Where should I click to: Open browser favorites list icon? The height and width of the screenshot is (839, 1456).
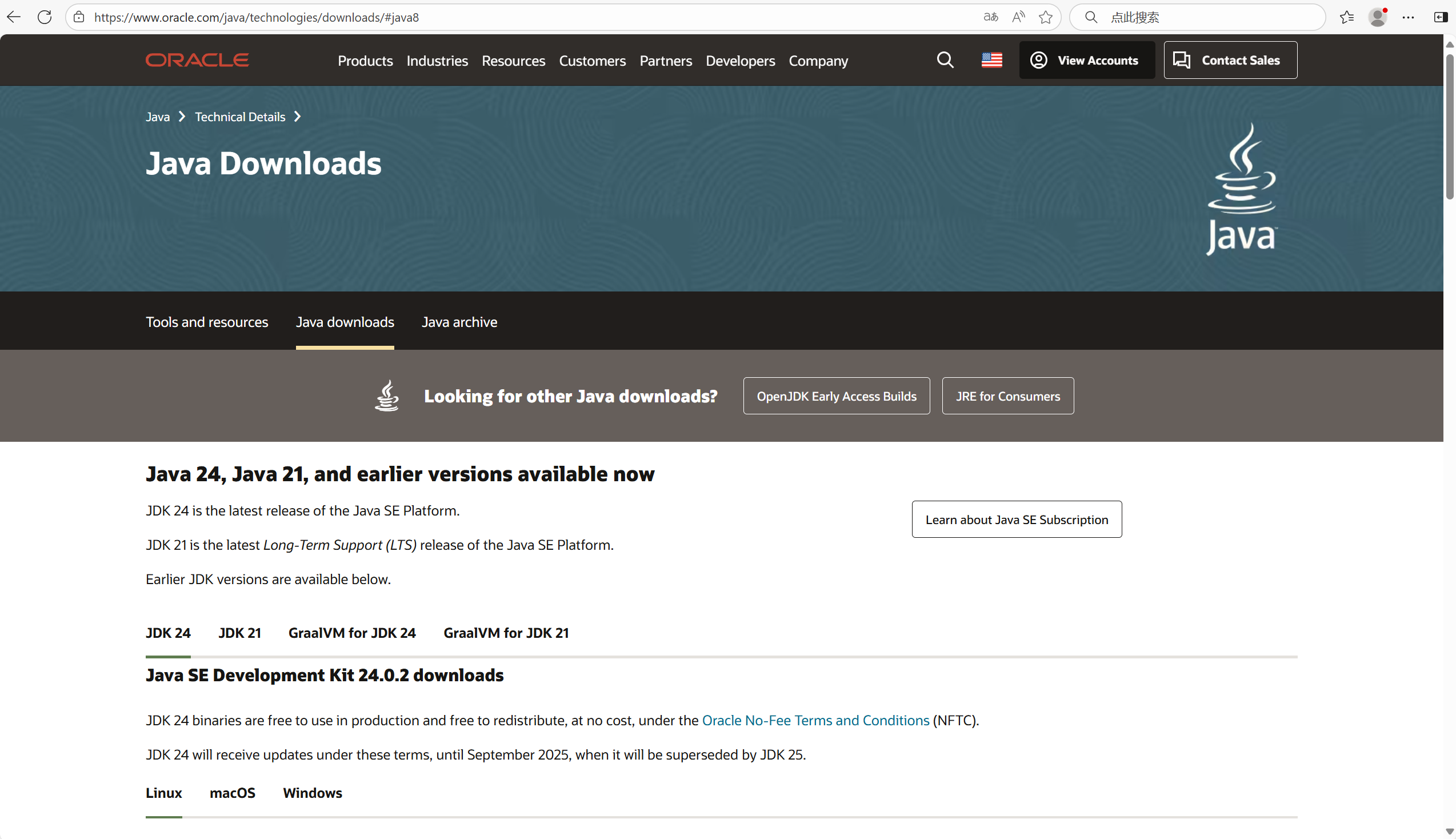pos(1346,17)
